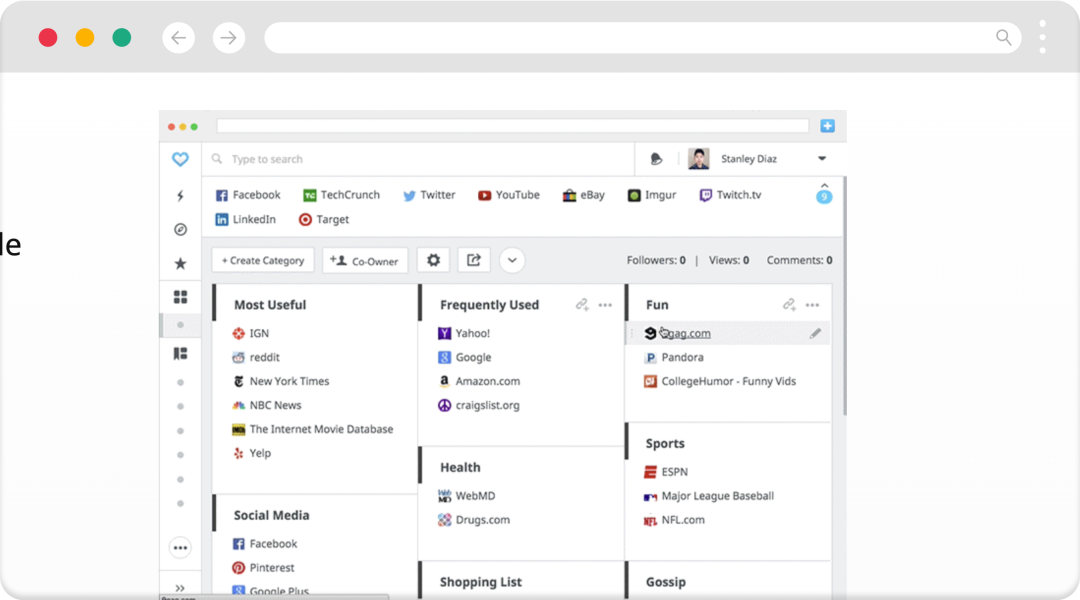Collapse the quick links bar chevron
The width and height of the screenshot is (1080, 600).
click(824, 186)
